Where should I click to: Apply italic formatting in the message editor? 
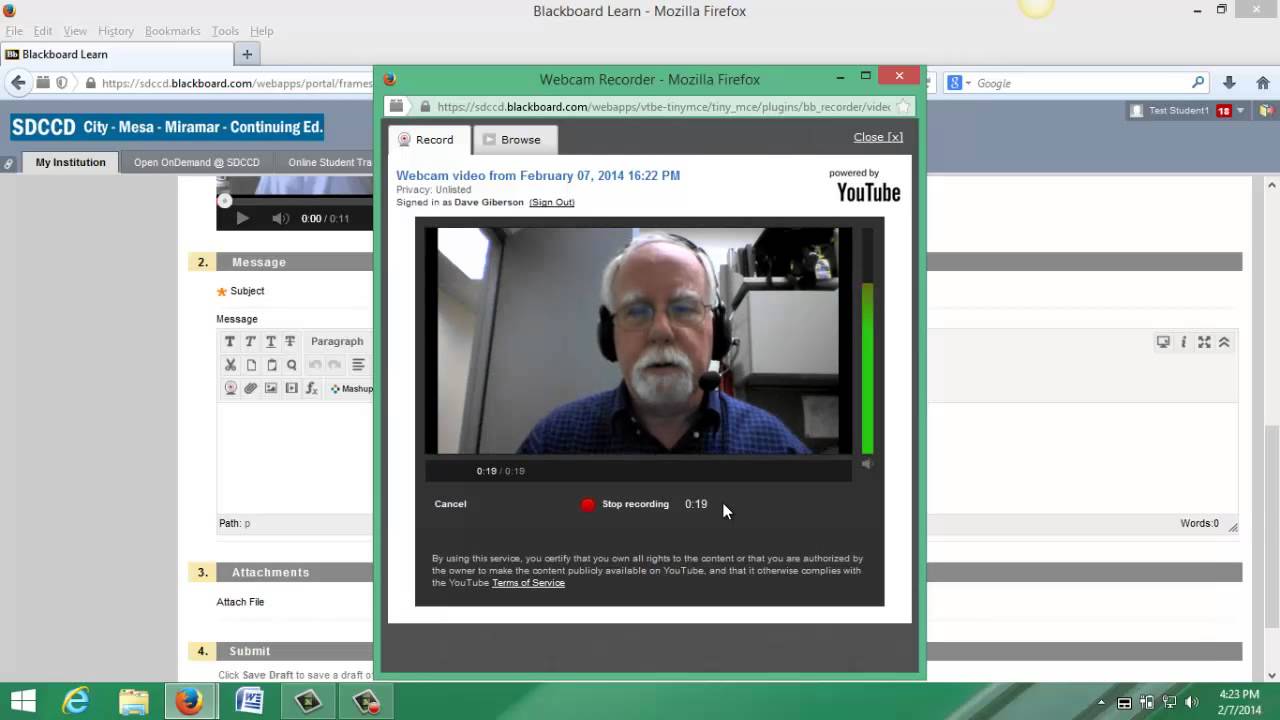point(250,341)
